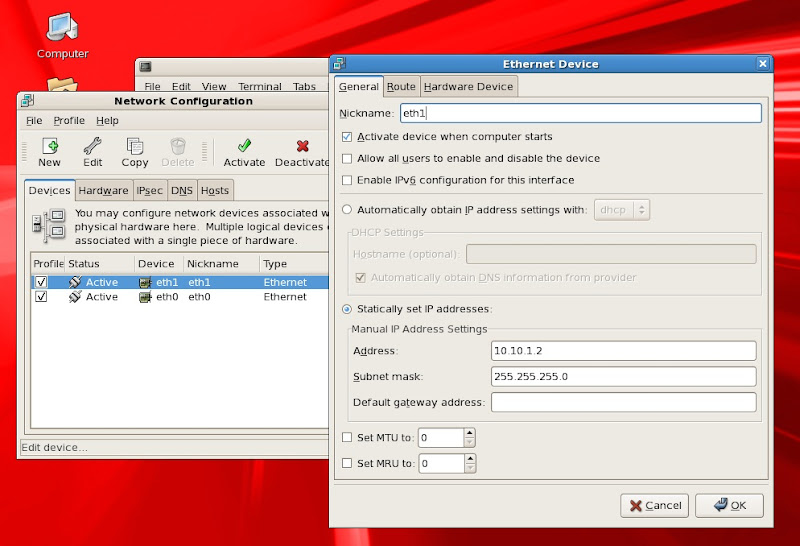
Task: Select eth0 nickname in device list
Action: tap(199, 296)
